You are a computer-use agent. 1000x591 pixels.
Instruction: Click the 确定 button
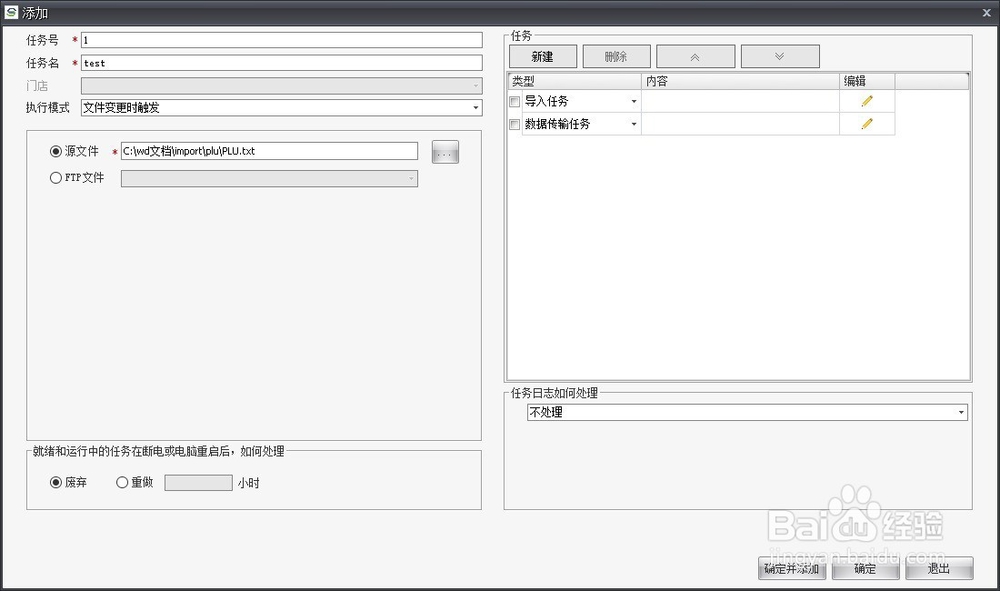click(865, 568)
